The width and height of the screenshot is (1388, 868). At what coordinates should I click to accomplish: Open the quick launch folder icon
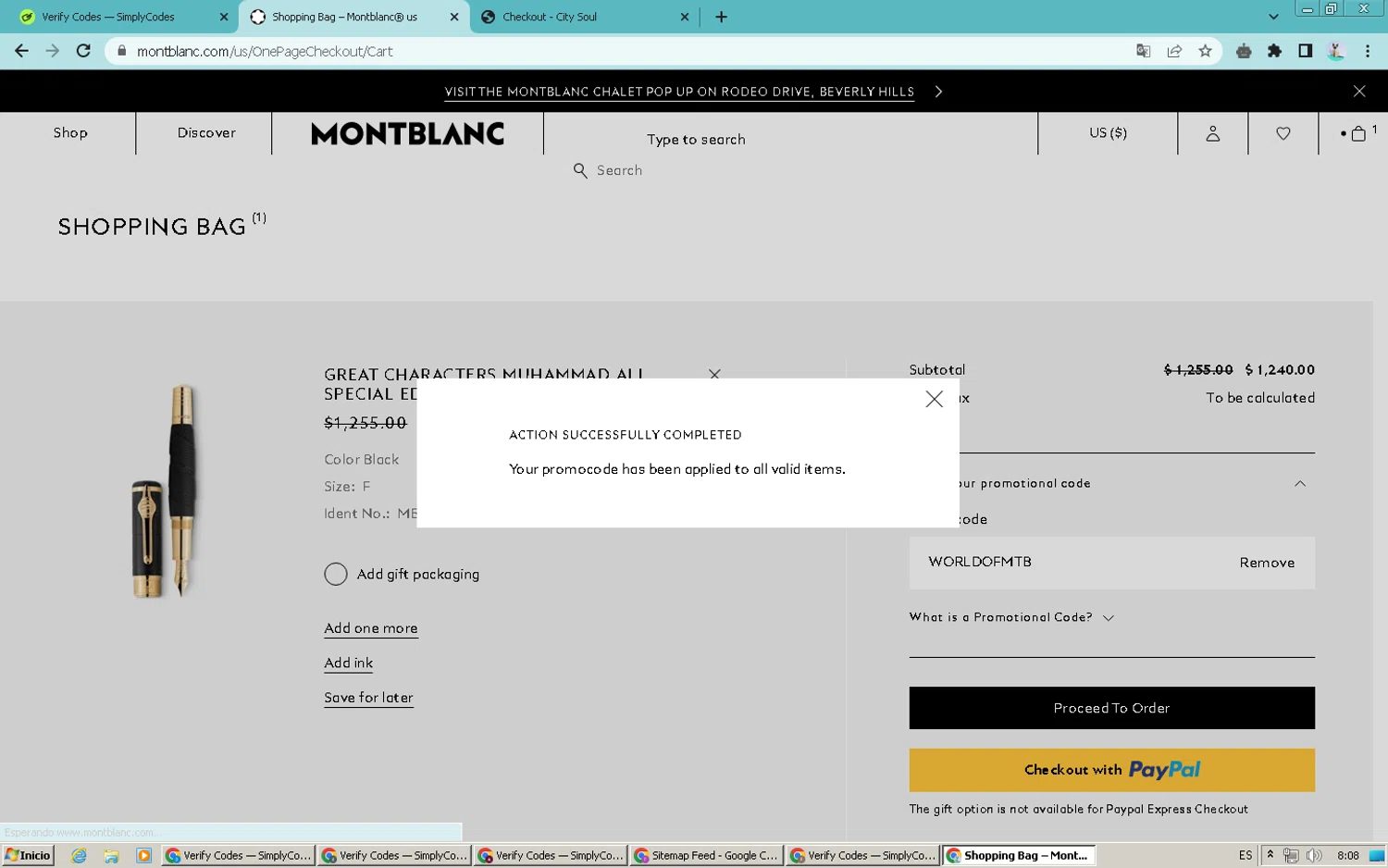[x=111, y=855]
